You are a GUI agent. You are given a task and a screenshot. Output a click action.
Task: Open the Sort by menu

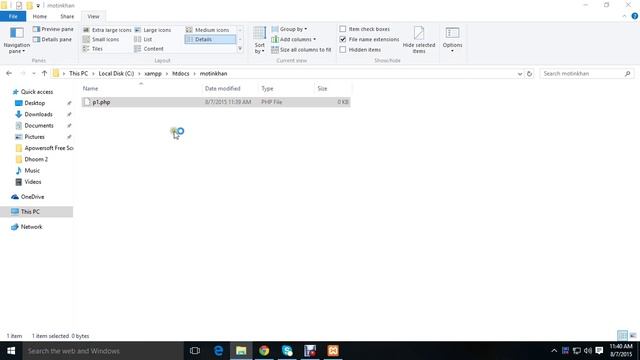point(260,40)
